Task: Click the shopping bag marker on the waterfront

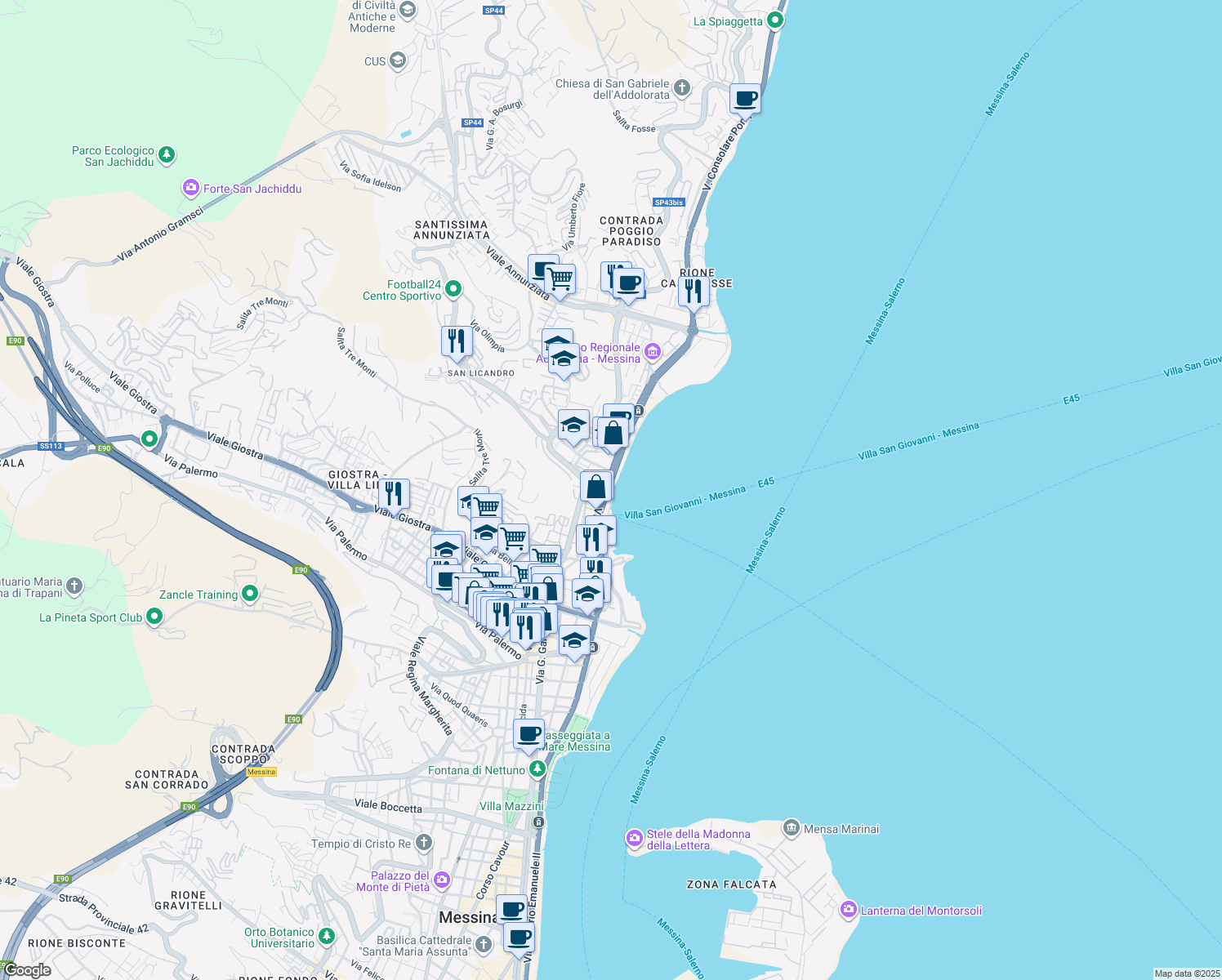Action: (596, 485)
